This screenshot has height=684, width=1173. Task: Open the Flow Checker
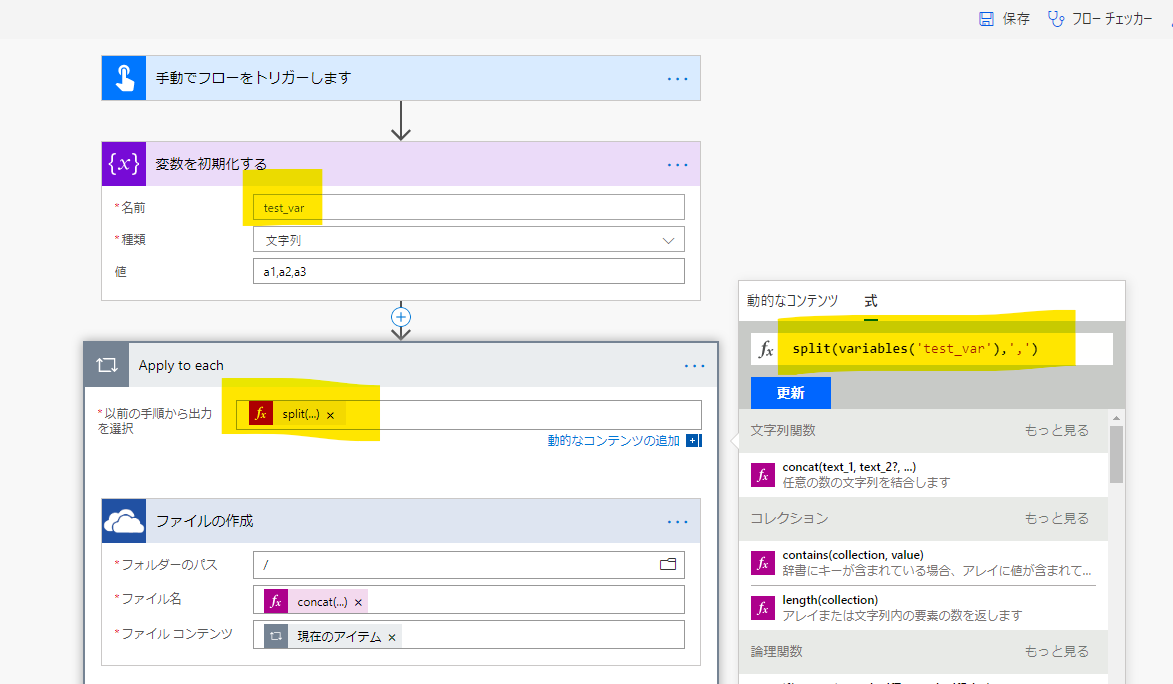point(1099,19)
